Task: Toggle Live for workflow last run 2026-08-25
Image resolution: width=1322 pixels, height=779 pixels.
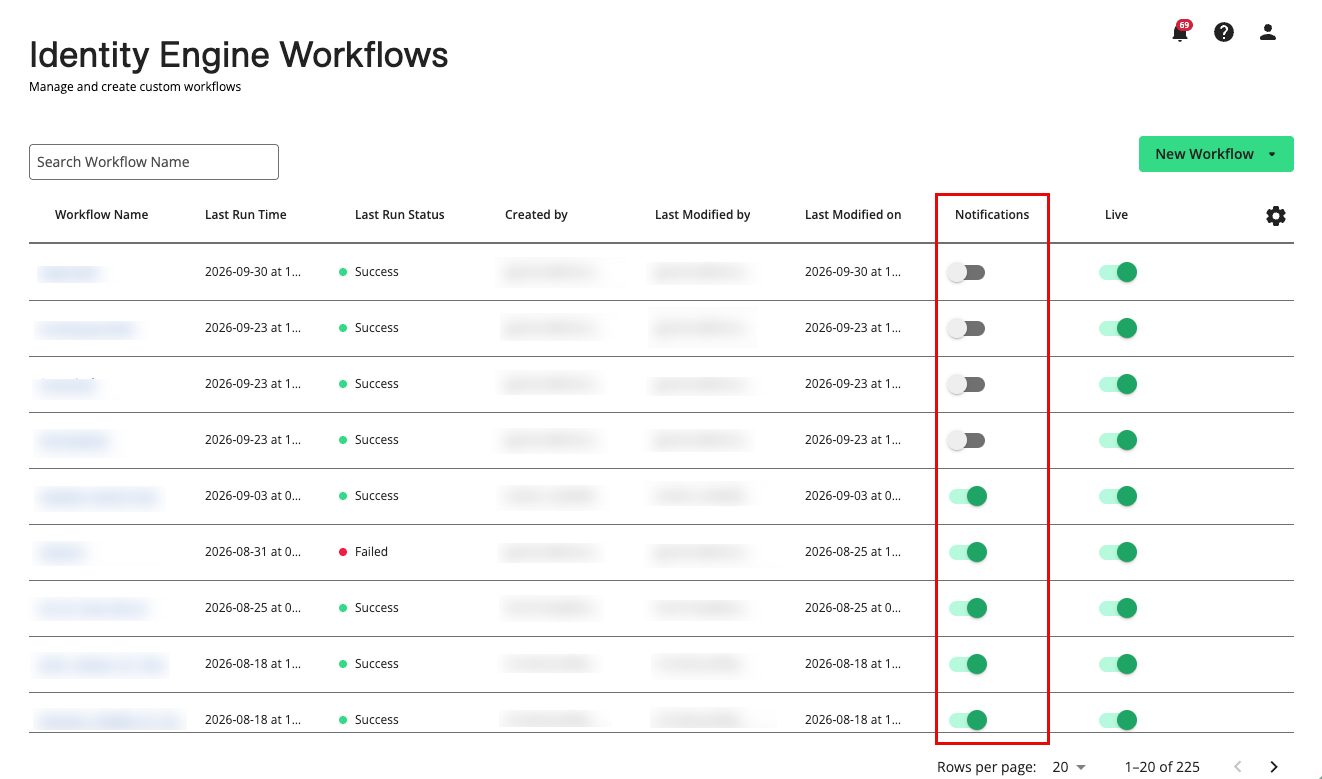Action: pyautogui.click(x=1118, y=608)
